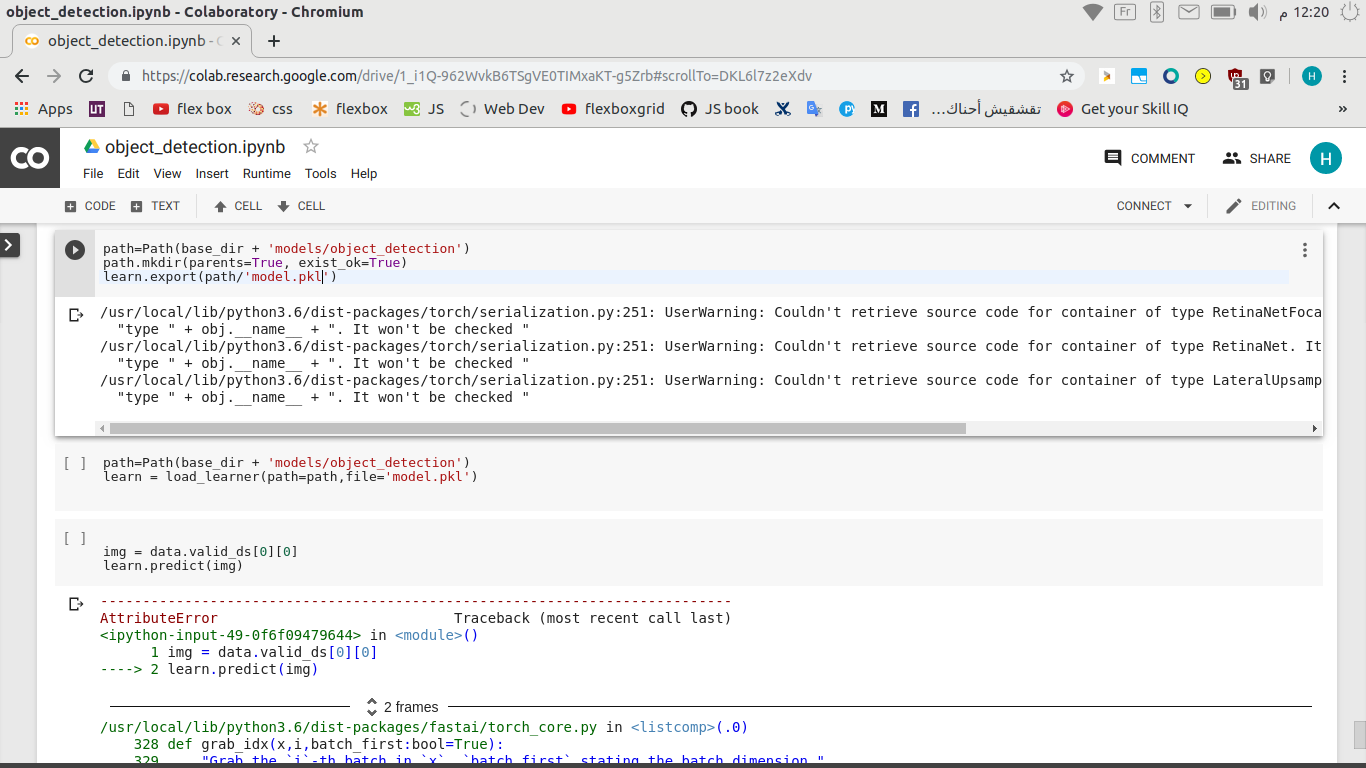Open the flex box bookmark

[x=192, y=109]
